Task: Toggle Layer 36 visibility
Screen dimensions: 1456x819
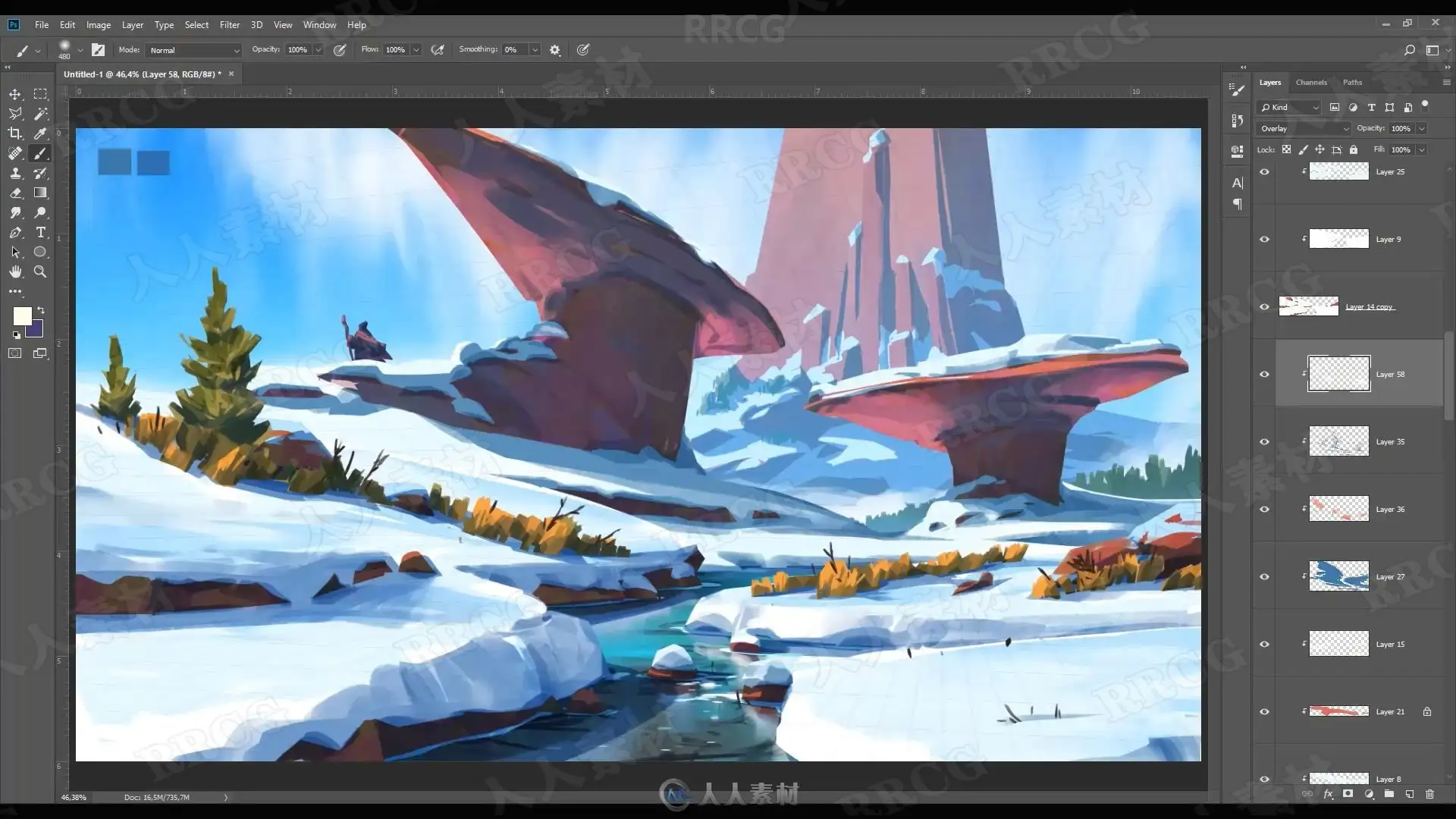Action: (1264, 510)
